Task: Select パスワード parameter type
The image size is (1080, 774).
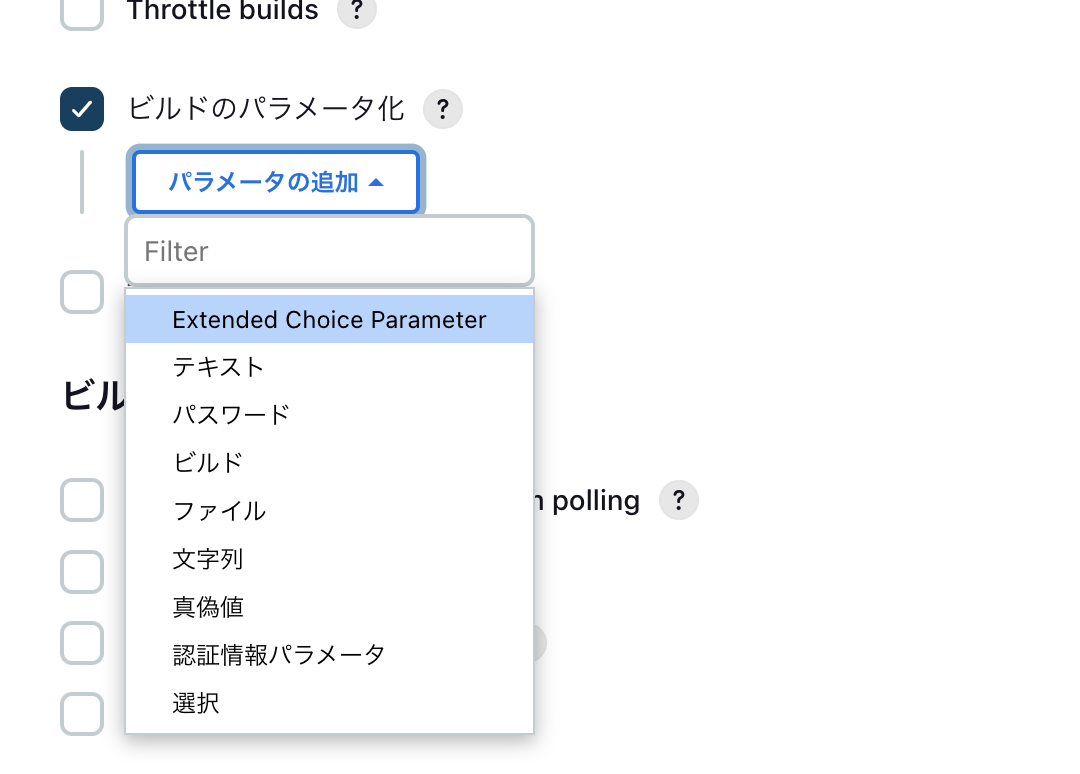Action: 330,415
